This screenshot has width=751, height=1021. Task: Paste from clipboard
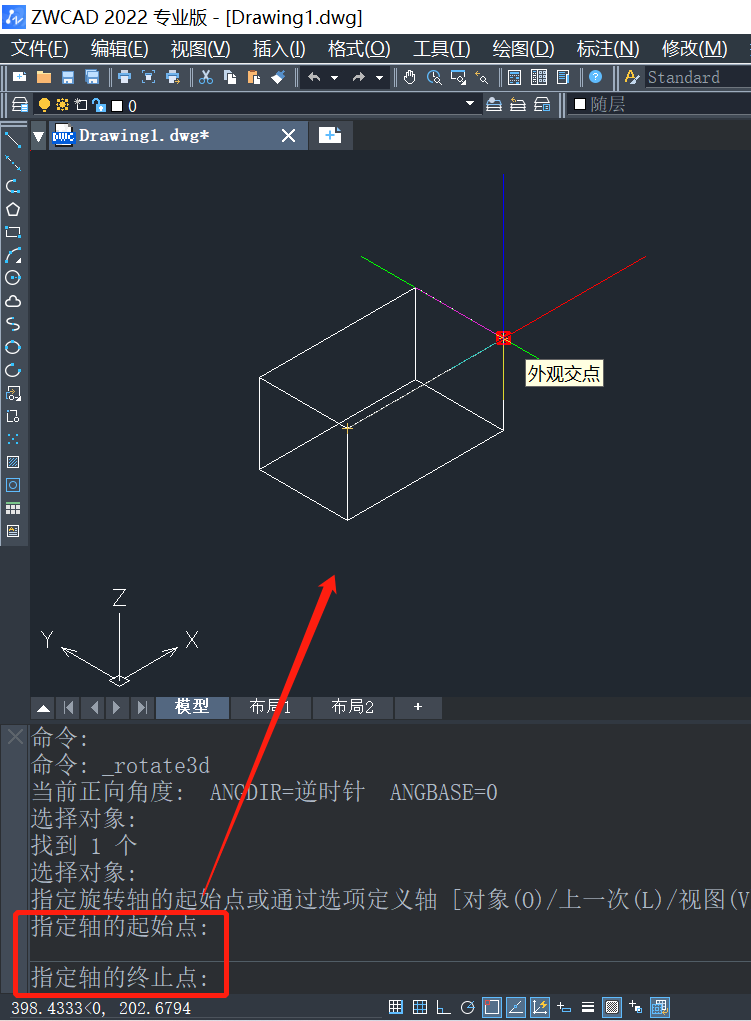click(x=254, y=77)
